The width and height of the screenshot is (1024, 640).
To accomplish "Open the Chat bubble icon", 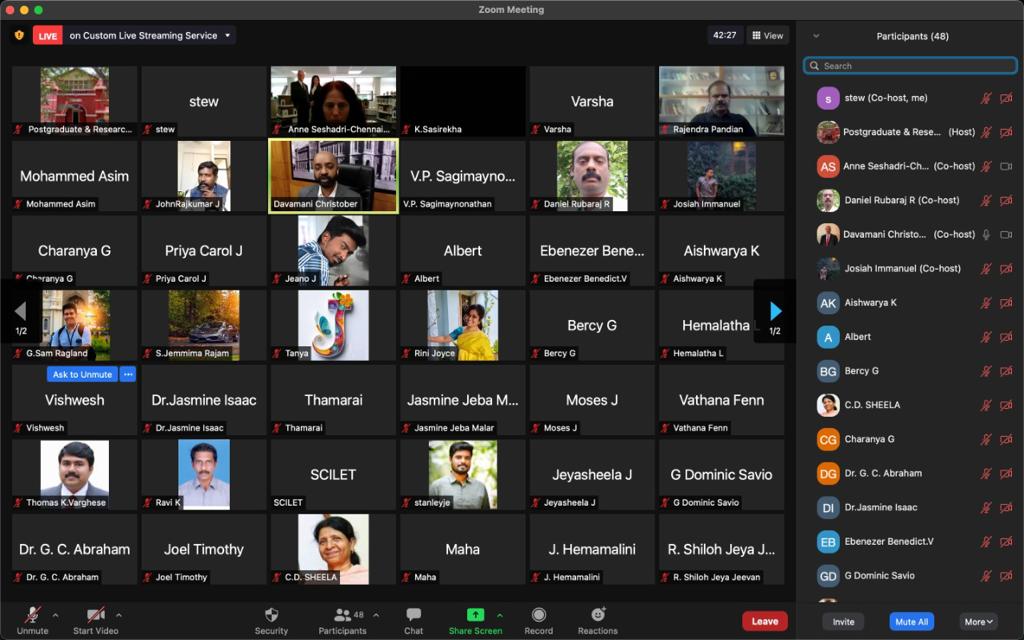I will (413, 615).
